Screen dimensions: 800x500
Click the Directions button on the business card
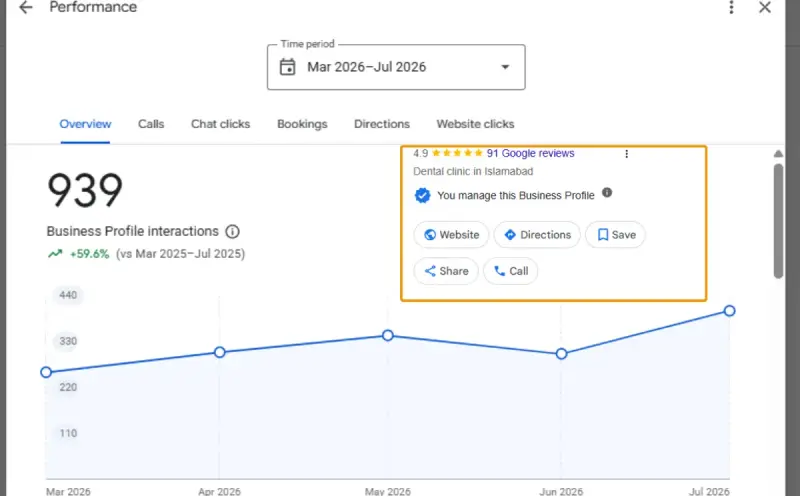point(537,235)
